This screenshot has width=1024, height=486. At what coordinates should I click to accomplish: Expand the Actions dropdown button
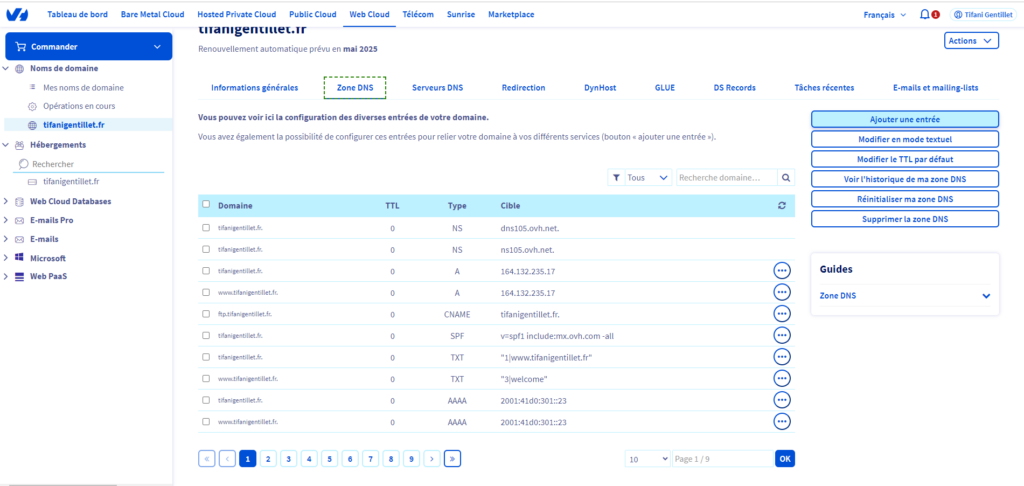pos(971,41)
